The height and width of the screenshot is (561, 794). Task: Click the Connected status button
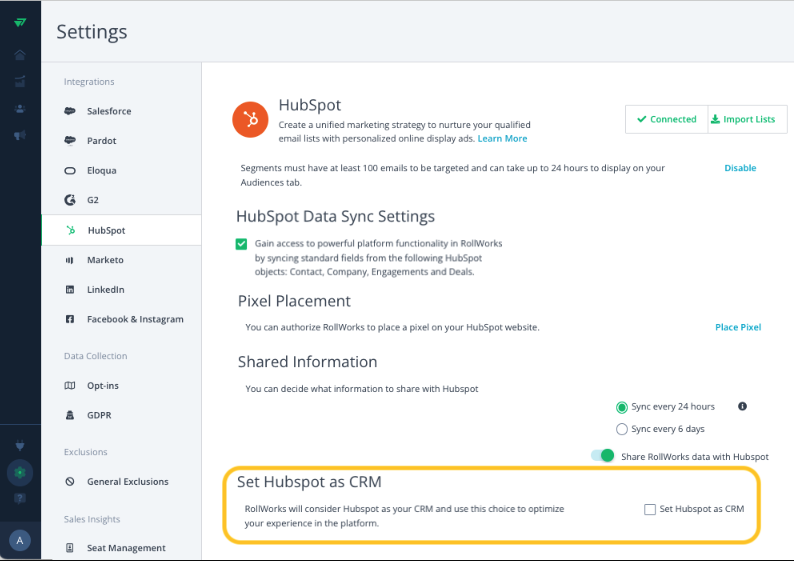[x=666, y=119]
